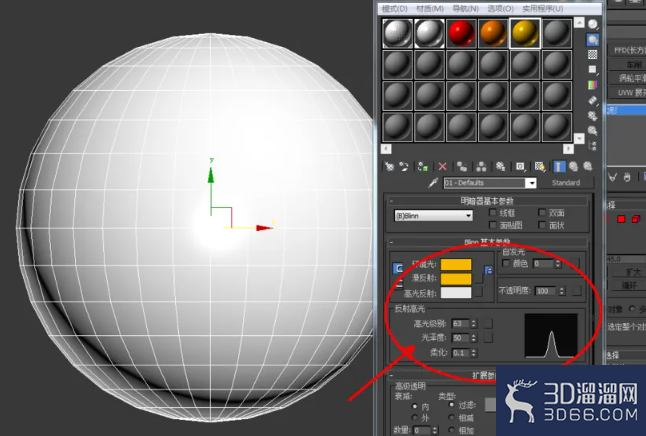Click the Sample UV Tiling icon
The height and width of the screenshot is (436, 646).
[x=592, y=70]
